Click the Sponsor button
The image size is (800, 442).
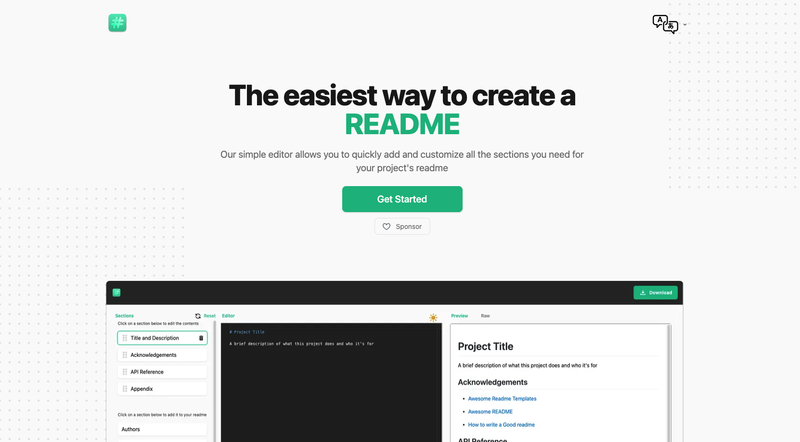[x=402, y=226]
